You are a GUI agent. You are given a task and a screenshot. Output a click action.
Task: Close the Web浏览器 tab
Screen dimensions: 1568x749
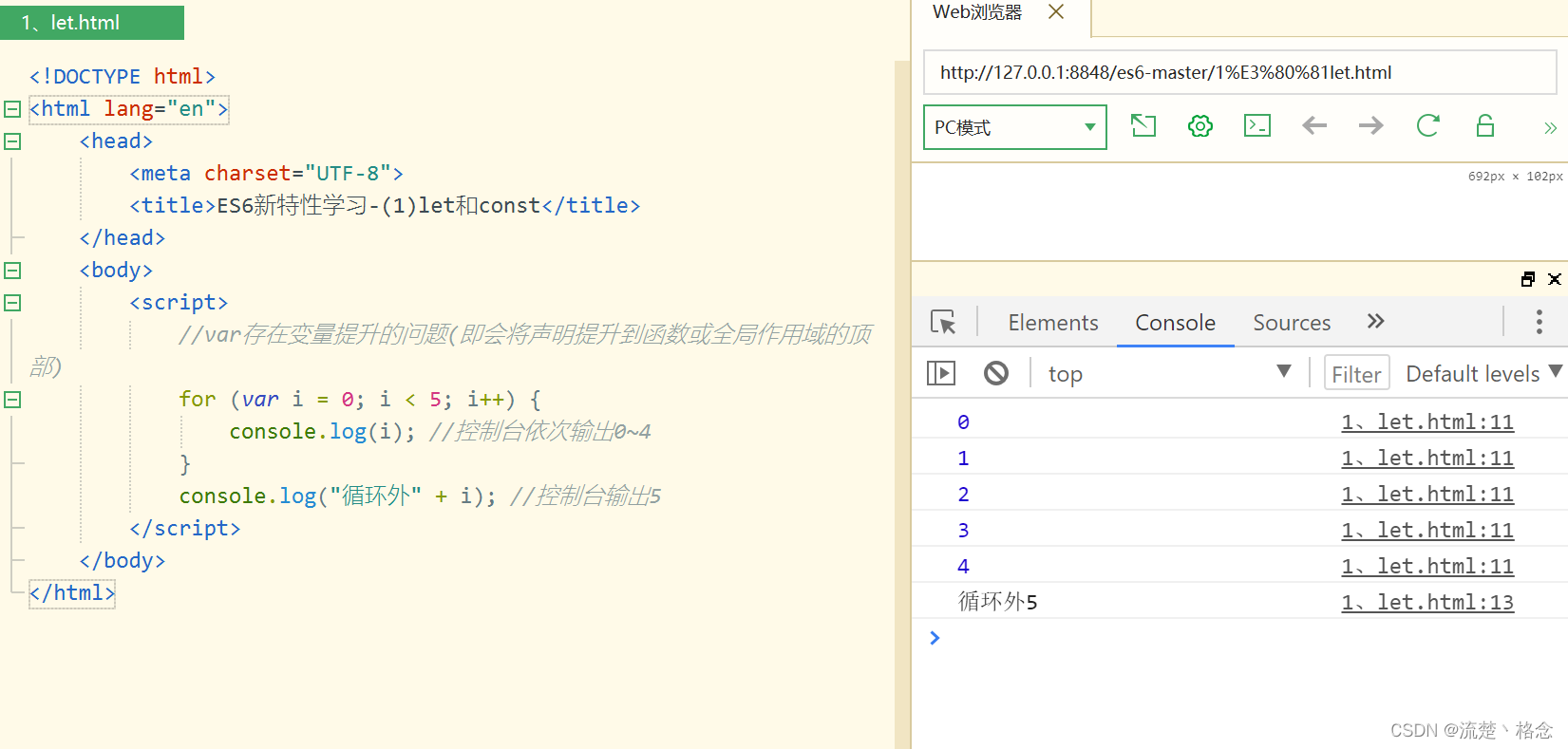pyautogui.click(x=1056, y=12)
